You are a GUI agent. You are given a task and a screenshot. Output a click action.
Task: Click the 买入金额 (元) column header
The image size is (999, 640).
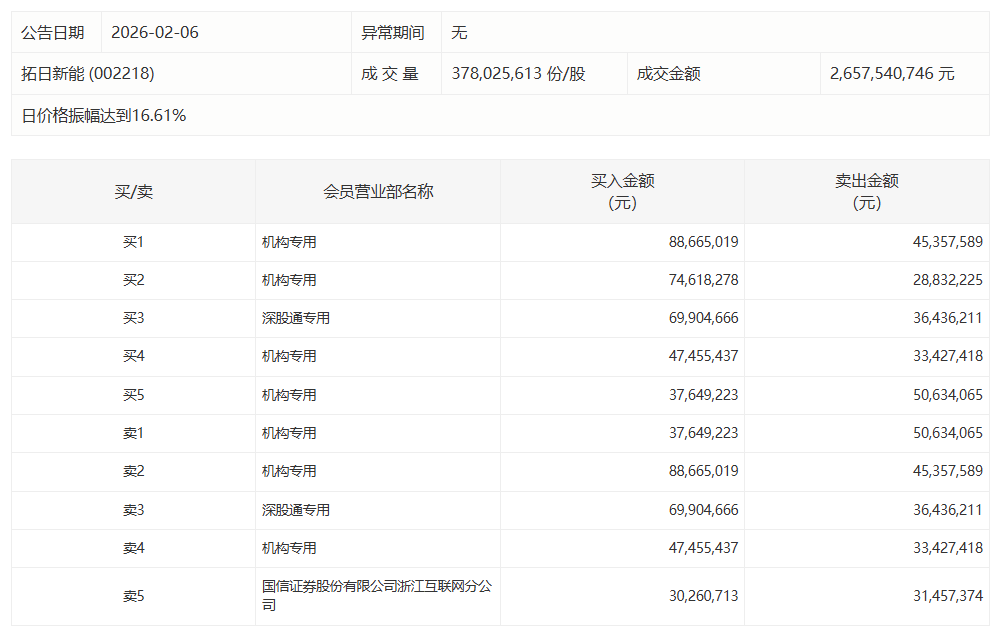(622, 192)
